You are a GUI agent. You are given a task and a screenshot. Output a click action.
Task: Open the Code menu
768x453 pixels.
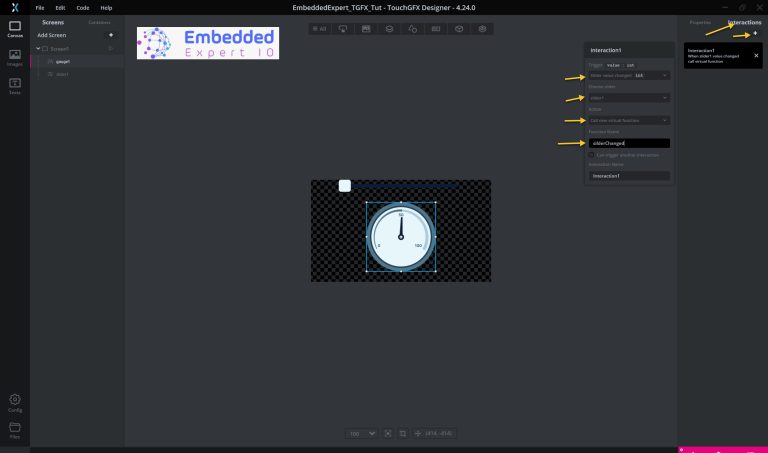tap(83, 8)
